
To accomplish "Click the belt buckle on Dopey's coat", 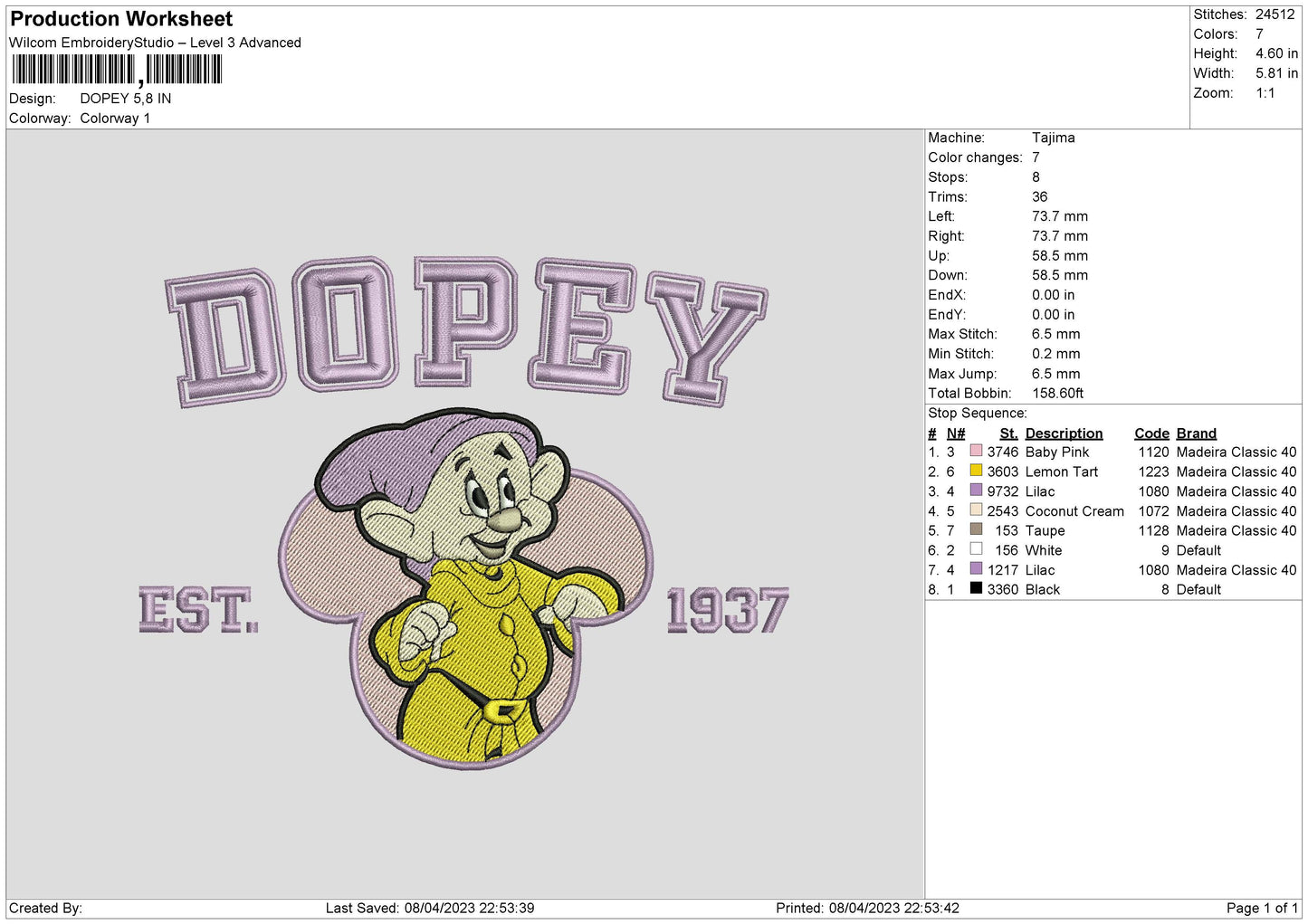I will pyautogui.click(x=501, y=710).
